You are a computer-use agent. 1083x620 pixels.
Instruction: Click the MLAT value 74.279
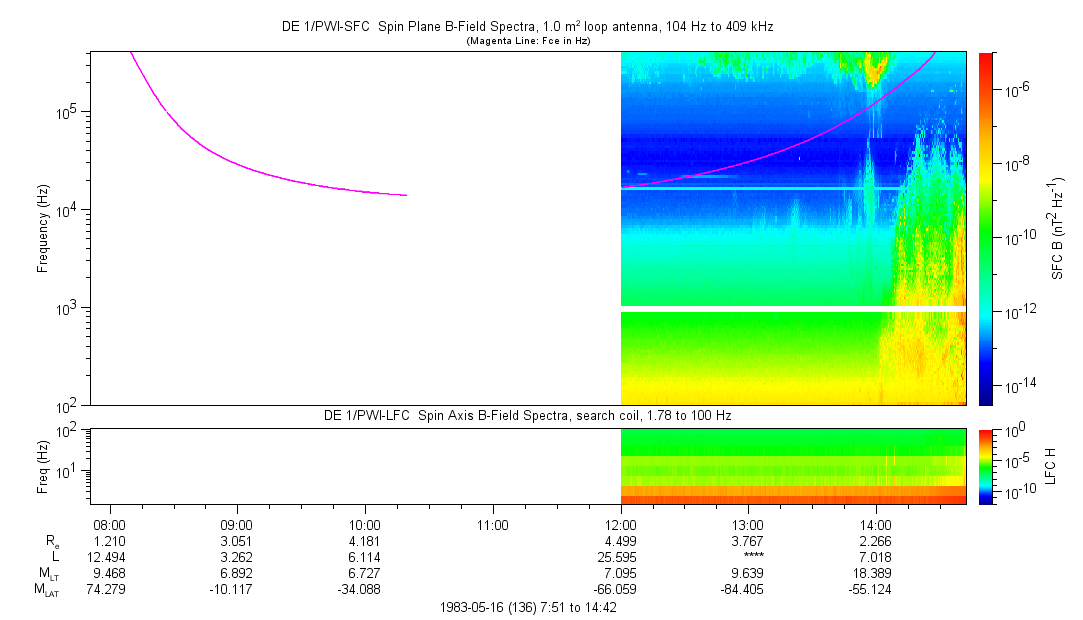109,589
